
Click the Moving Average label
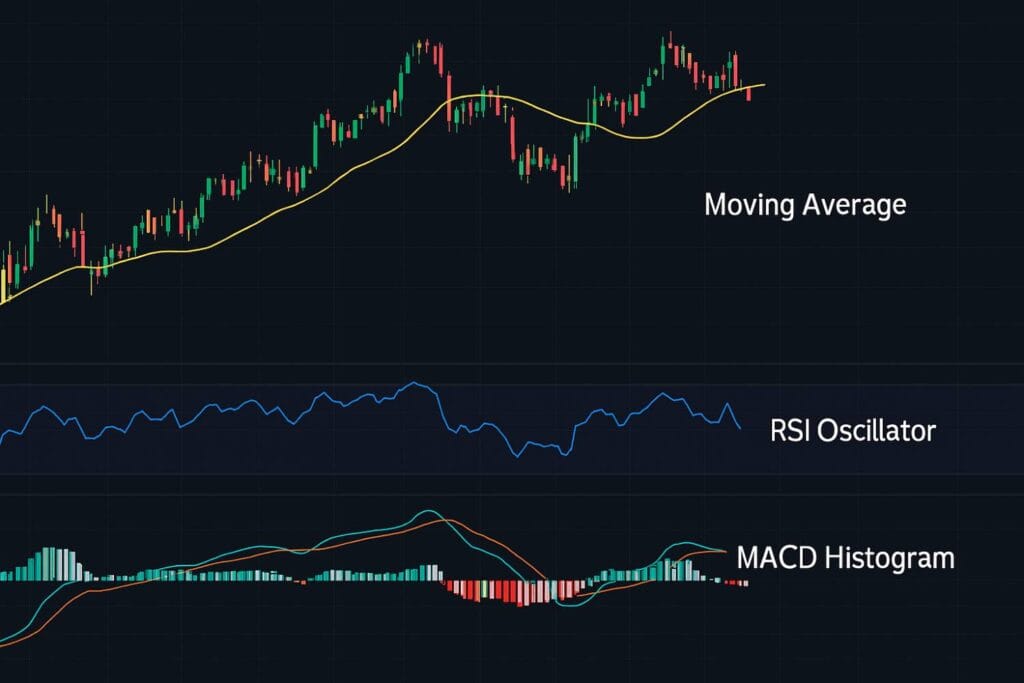pyautogui.click(x=805, y=205)
